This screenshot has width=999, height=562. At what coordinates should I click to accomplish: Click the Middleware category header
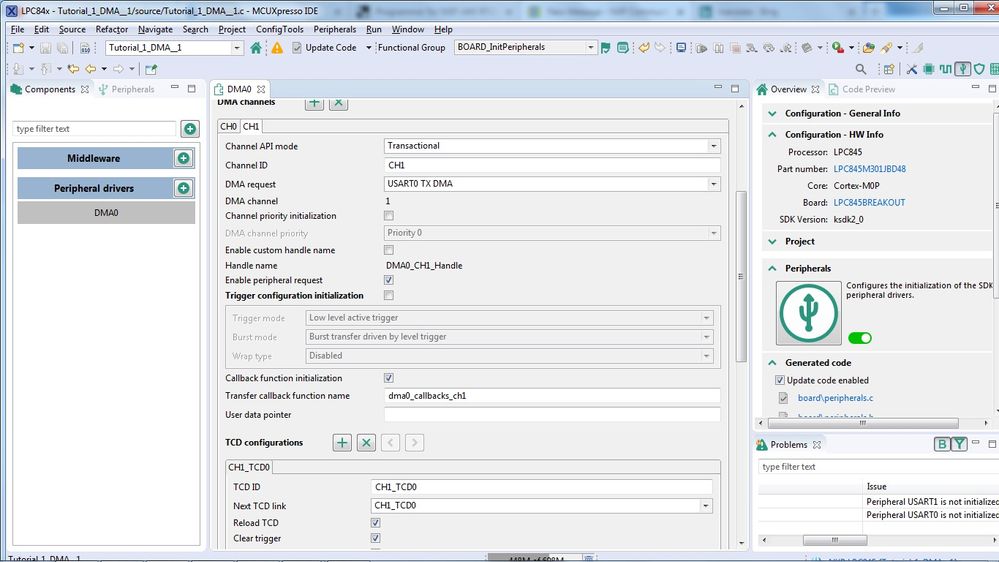click(94, 158)
